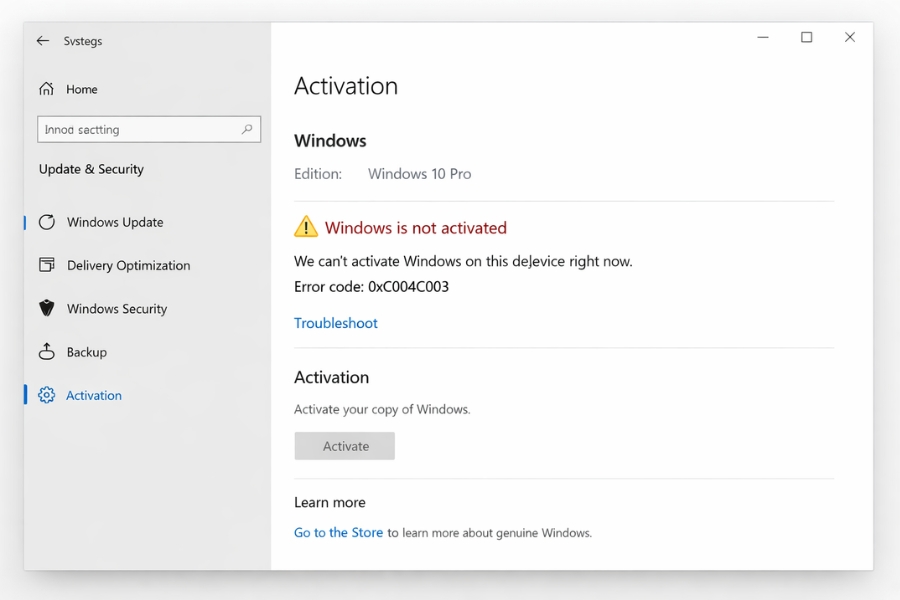Select the Activation sidebar entry
Screen dimensions: 900x600
coord(92,395)
